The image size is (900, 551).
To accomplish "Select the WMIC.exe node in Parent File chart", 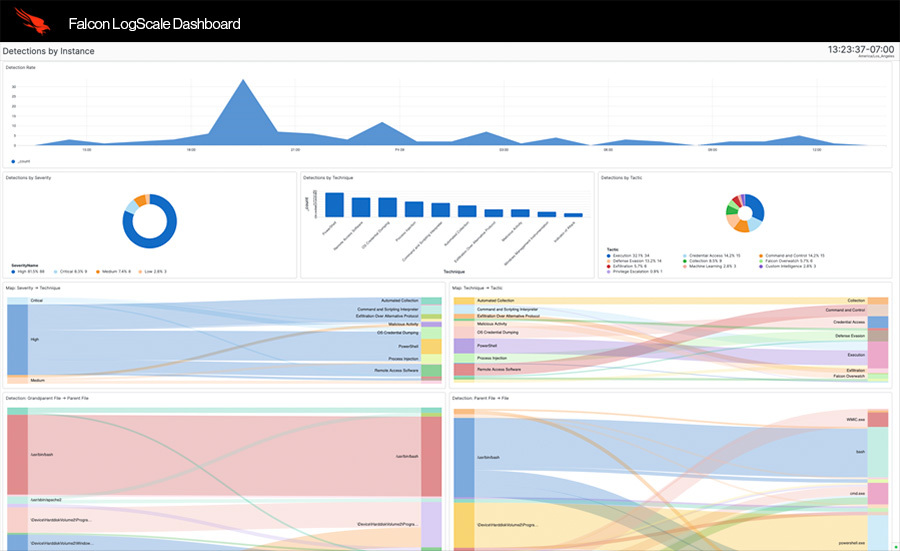I will tap(877, 420).
